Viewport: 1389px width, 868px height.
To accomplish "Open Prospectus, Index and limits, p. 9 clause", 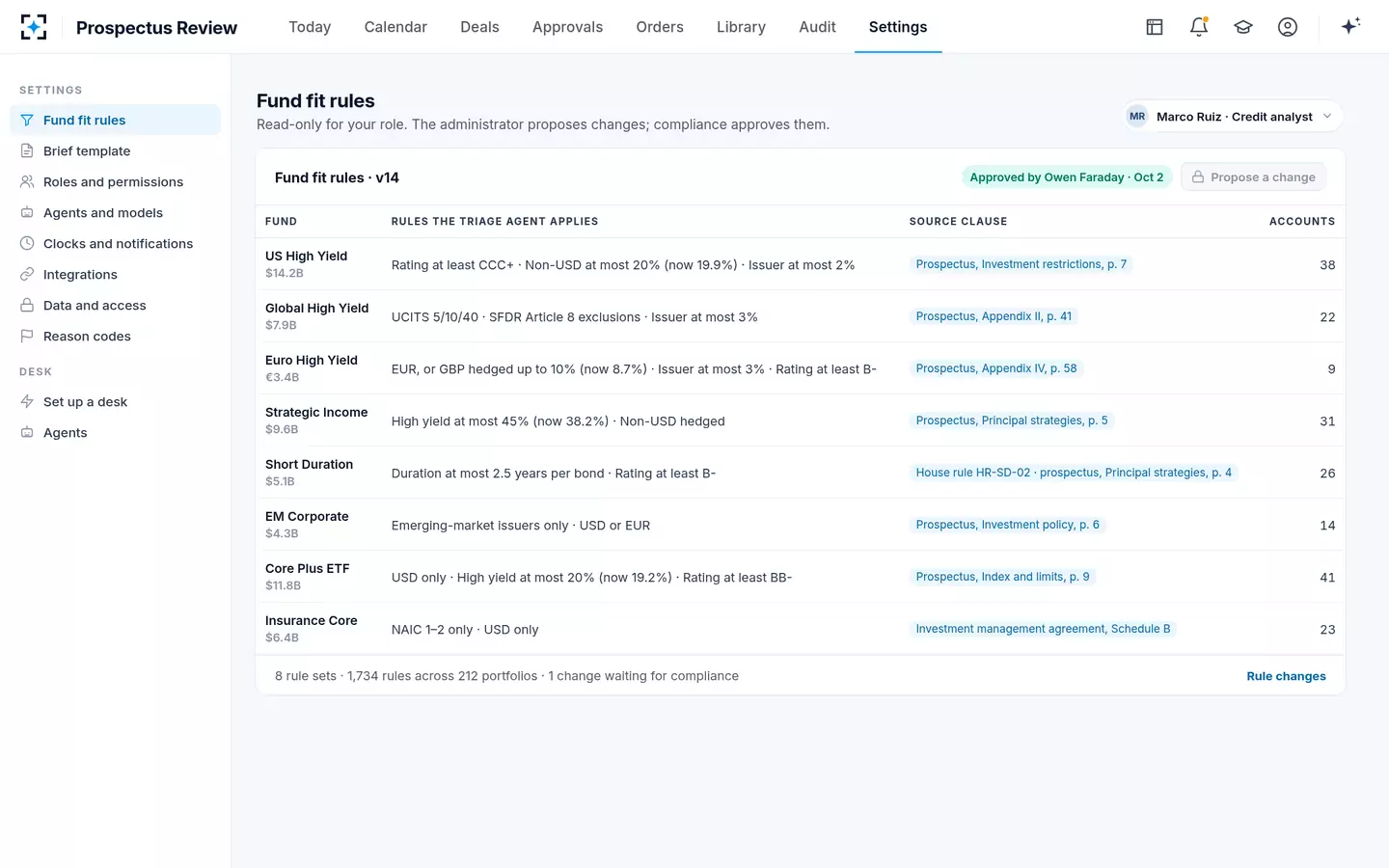I will click(x=1002, y=577).
